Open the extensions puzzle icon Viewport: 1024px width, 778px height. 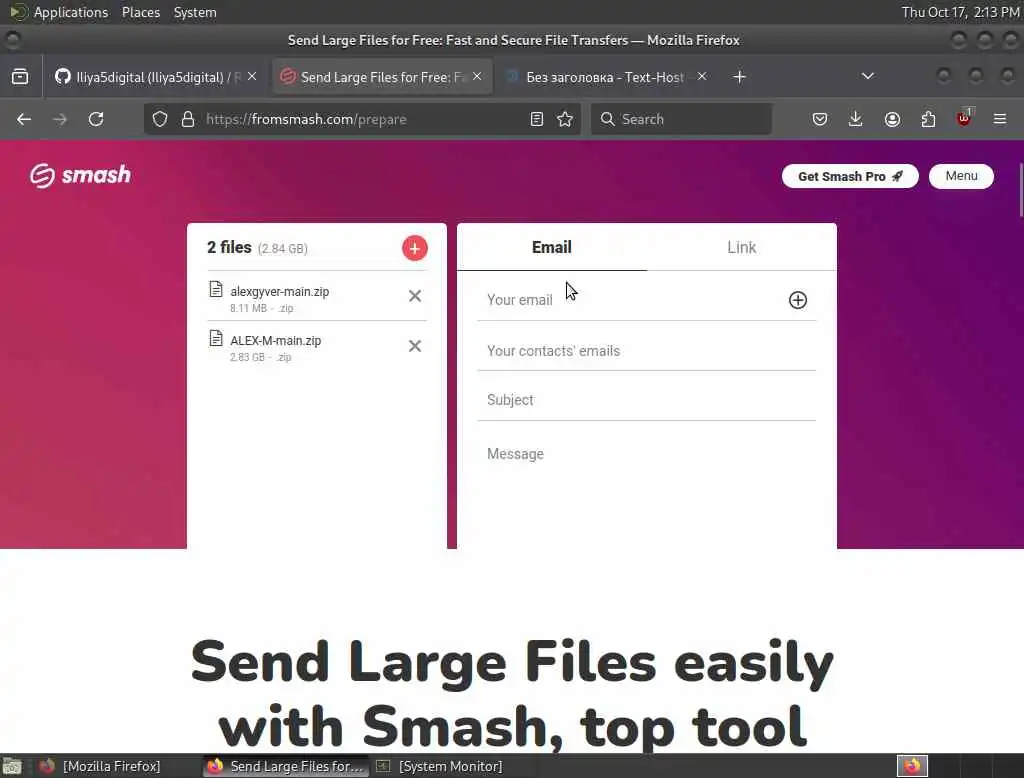pos(928,119)
